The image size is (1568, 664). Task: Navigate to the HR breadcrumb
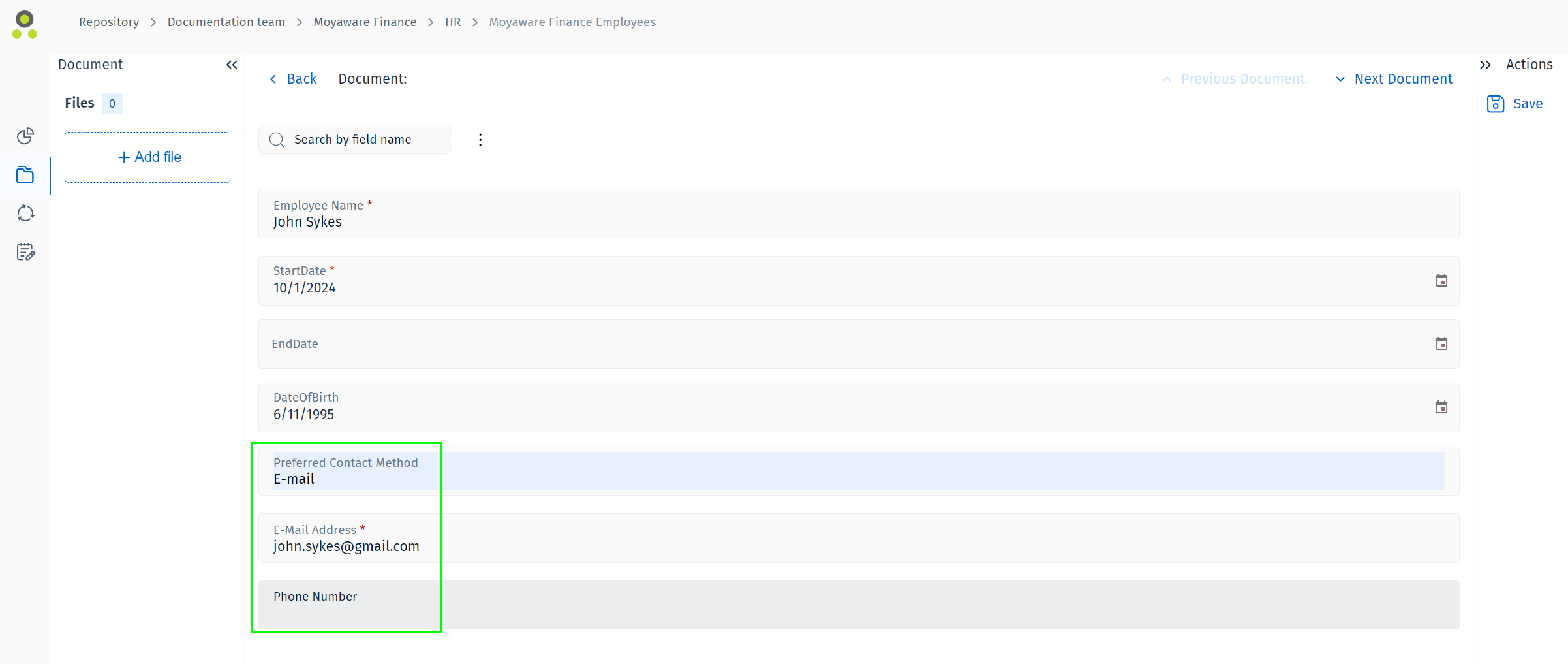click(x=453, y=22)
